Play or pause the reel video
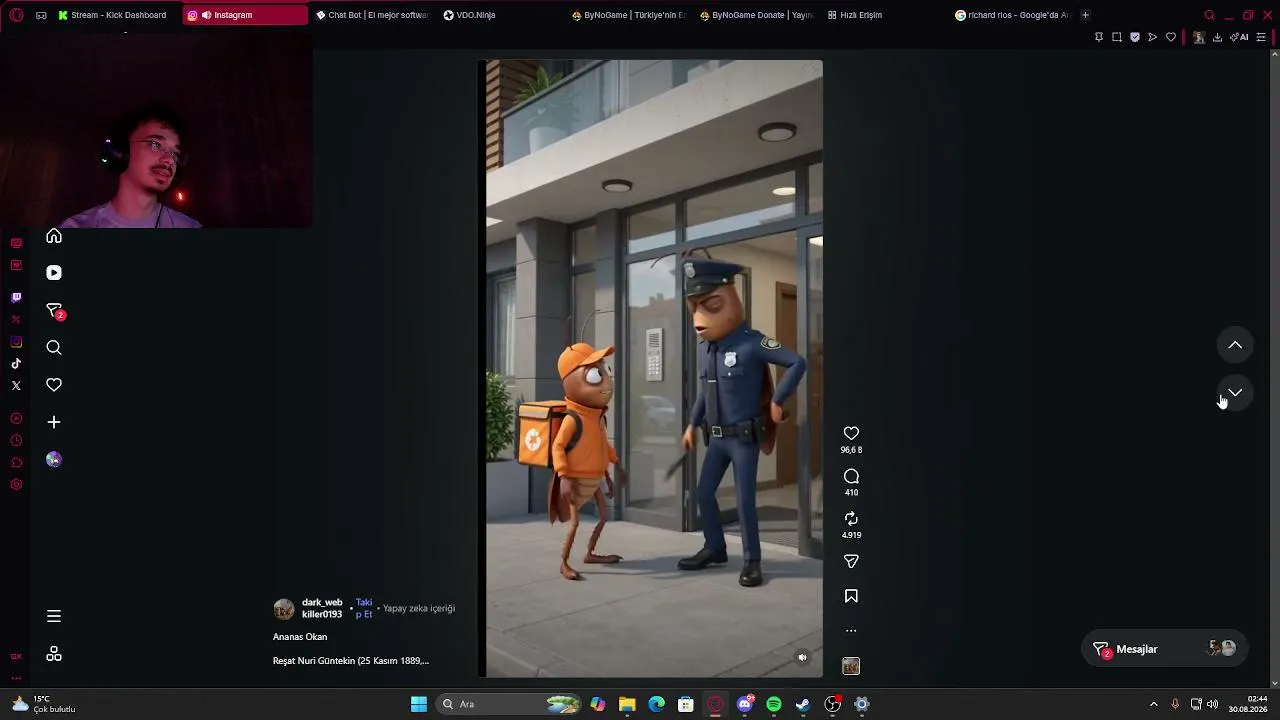Screen dimensions: 1280x720 pyautogui.click(x=654, y=368)
